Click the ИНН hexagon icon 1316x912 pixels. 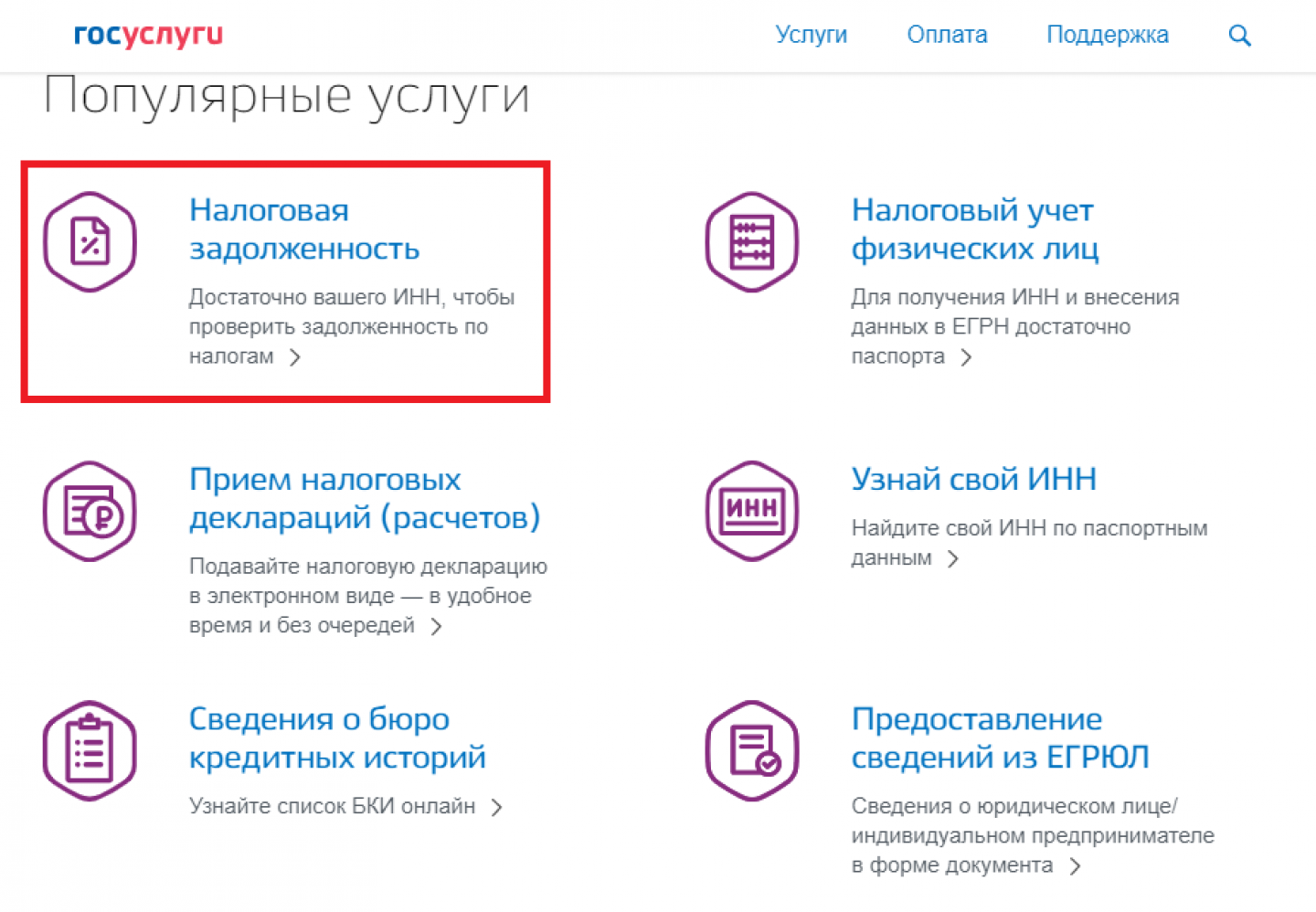pos(751,512)
